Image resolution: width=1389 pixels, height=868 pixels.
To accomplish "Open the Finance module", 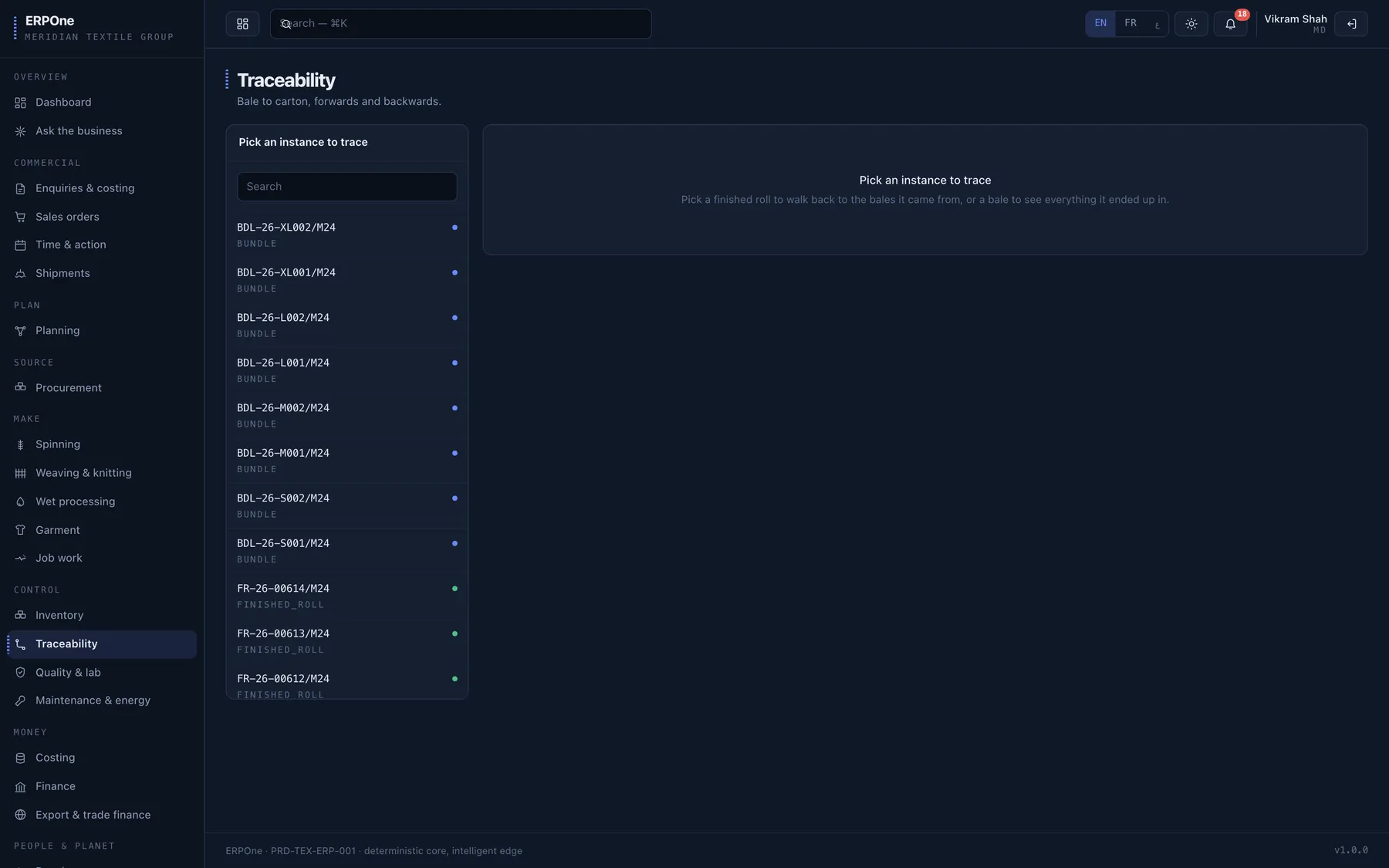I will click(x=102, y=786).
